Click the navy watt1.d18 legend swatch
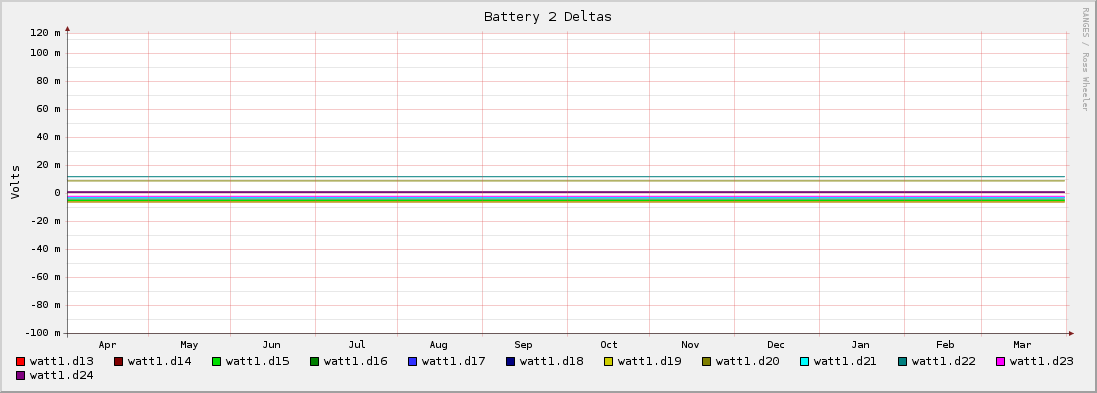The image size is (1097, 393). tap(510, 362)
